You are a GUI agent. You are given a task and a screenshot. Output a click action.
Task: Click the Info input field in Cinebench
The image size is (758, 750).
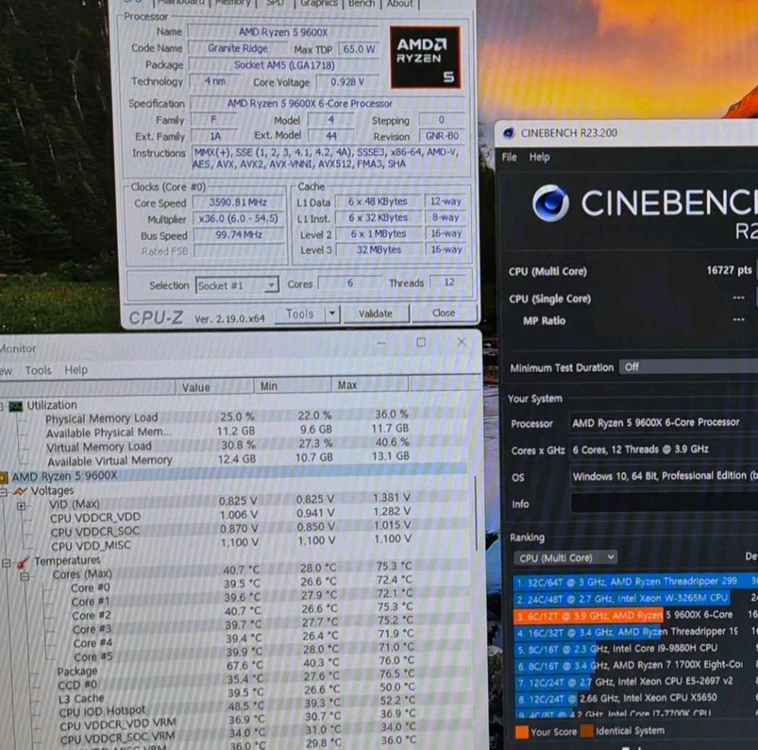coord(664,503)
